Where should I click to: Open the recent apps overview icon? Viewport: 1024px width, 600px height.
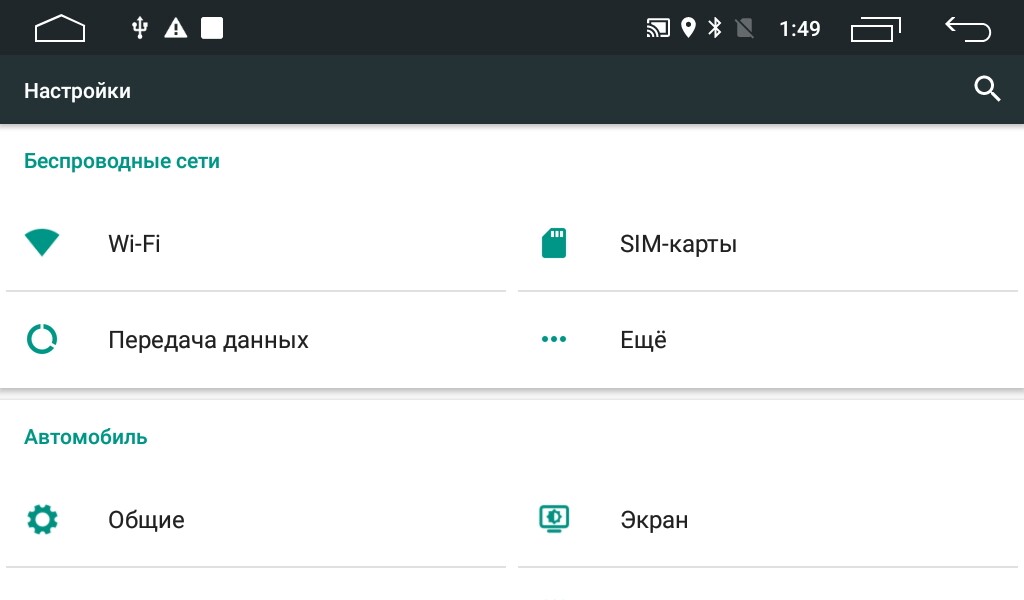click(x=875, y=29)
